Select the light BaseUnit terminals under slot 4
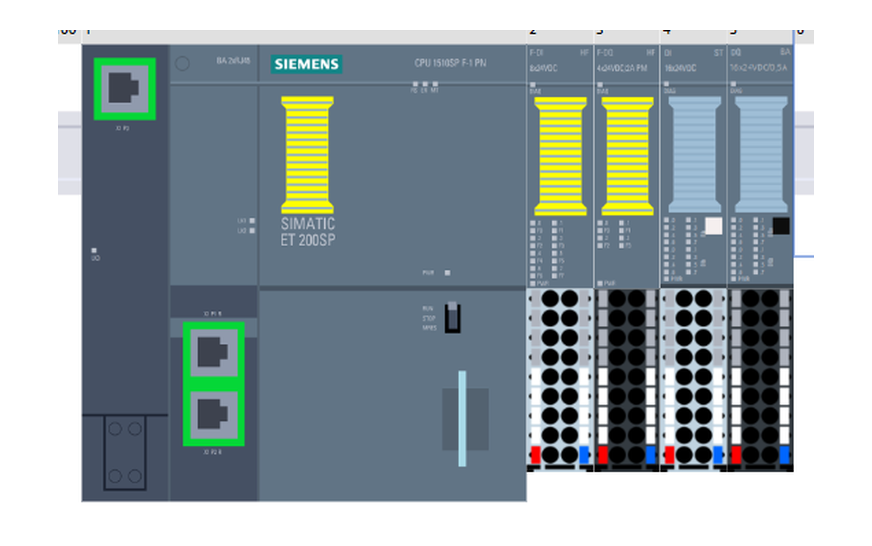This screenshot has height=546, width=872. pyautogui.click(x=693, y=380)
